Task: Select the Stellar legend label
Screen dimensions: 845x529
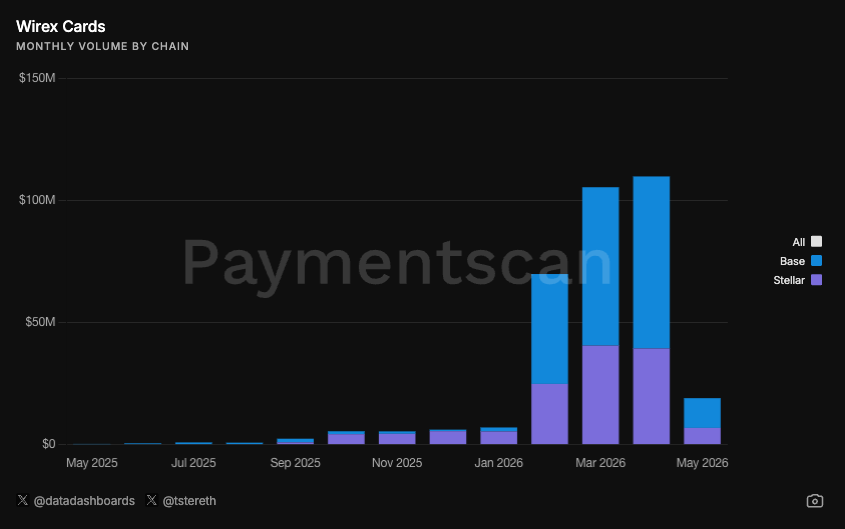Action: 789,280
